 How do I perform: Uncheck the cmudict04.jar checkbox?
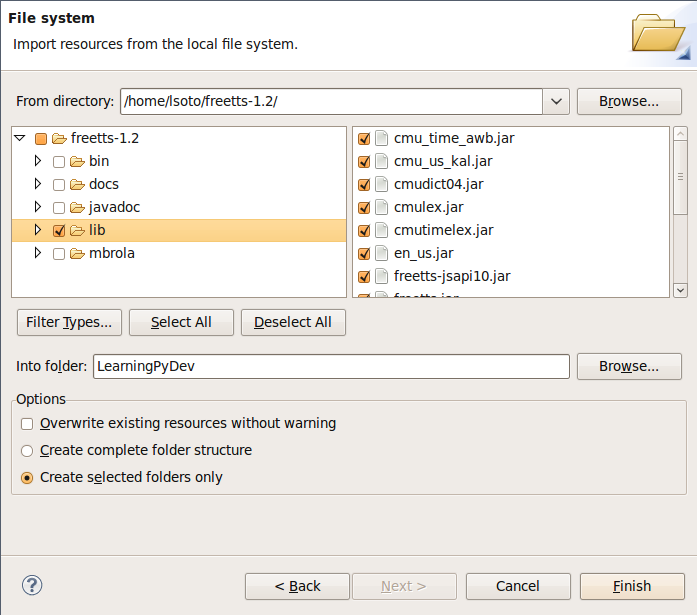[x=364, y=184]
